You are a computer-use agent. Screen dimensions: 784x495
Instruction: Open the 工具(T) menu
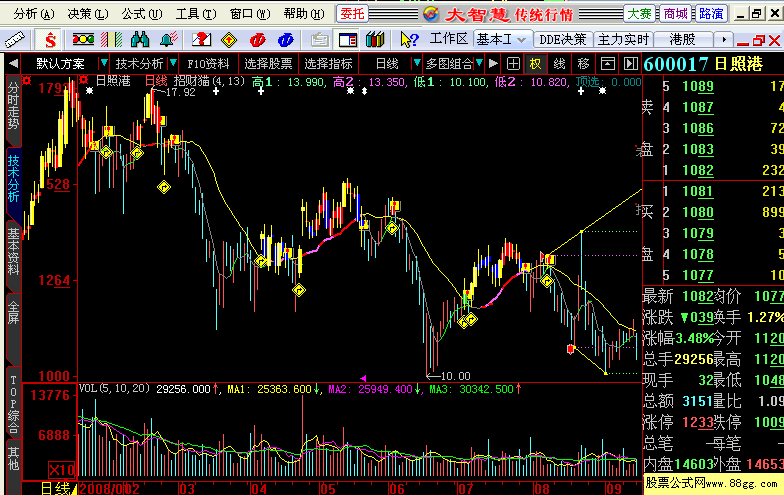coord(196,14)
